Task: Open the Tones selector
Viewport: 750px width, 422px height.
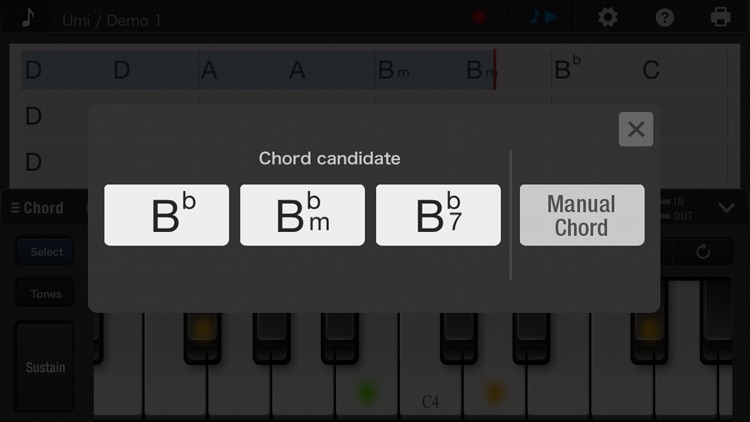Action: pyautogui.click(x=46, y=294)
